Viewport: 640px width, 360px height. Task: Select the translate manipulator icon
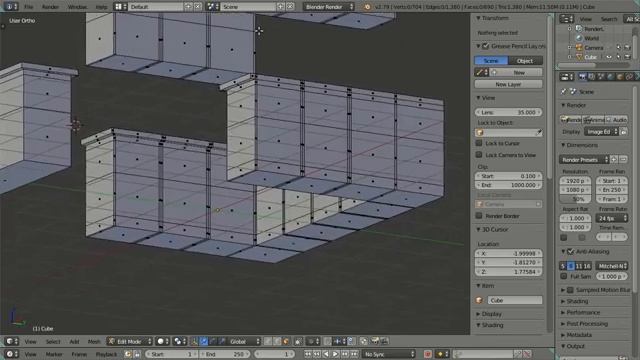(x=204, y=341)
